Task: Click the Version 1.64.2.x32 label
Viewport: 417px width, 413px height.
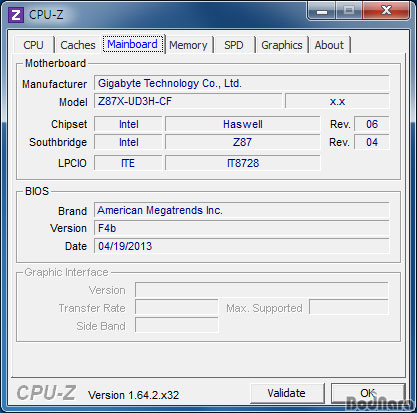Action: click(133, 395)
